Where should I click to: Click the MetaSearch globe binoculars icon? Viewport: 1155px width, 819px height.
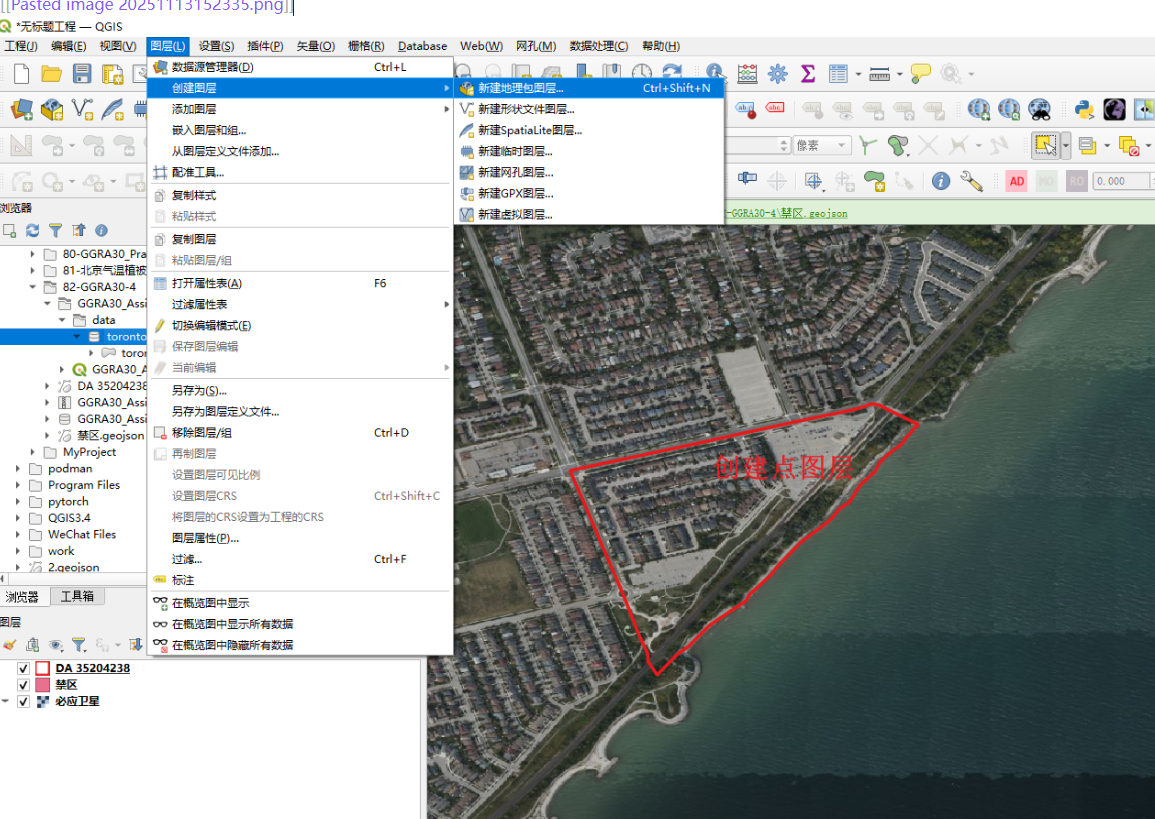(1039, 110)
